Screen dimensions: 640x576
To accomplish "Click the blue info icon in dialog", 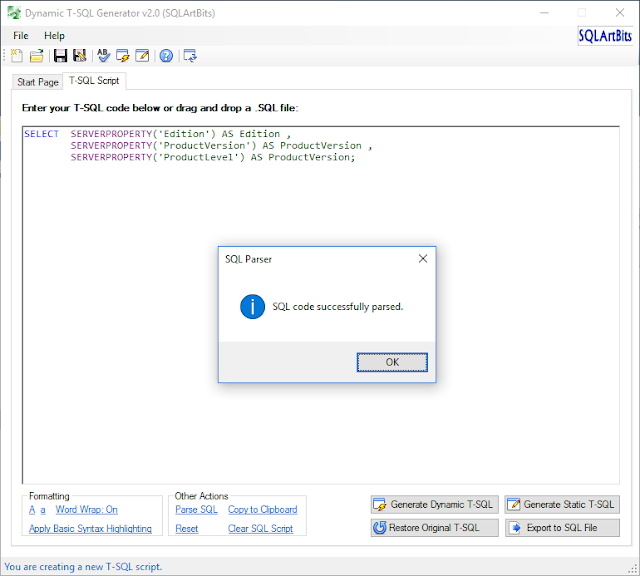I will [x=252, y=307].
